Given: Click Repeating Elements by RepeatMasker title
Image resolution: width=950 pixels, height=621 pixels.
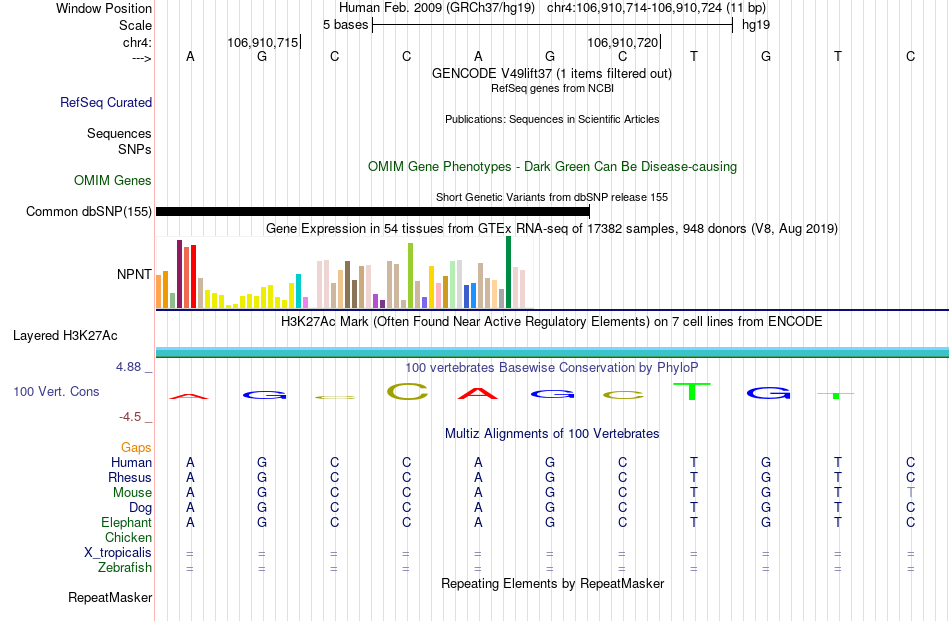Looking at the screenshot, I should click(552, 584).
